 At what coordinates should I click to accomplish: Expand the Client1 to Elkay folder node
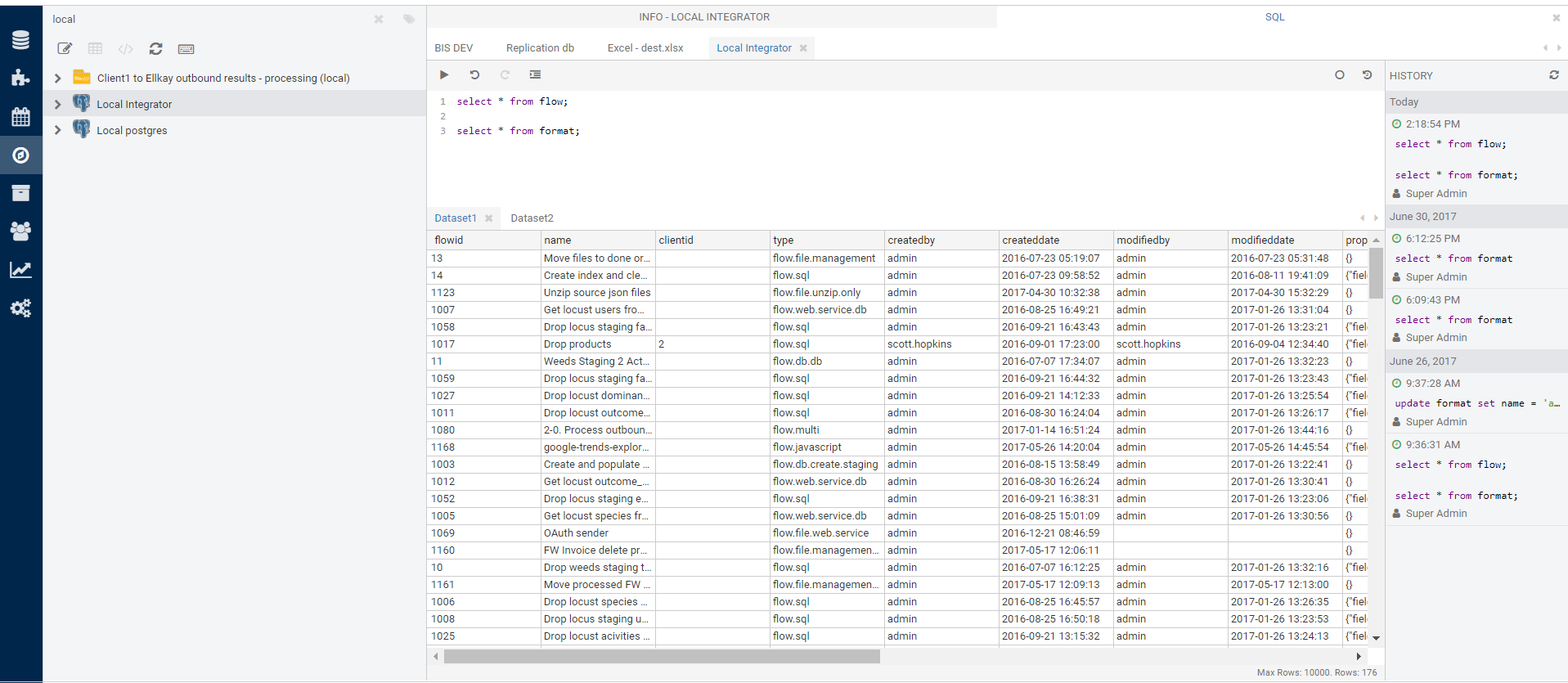[57, 79]
